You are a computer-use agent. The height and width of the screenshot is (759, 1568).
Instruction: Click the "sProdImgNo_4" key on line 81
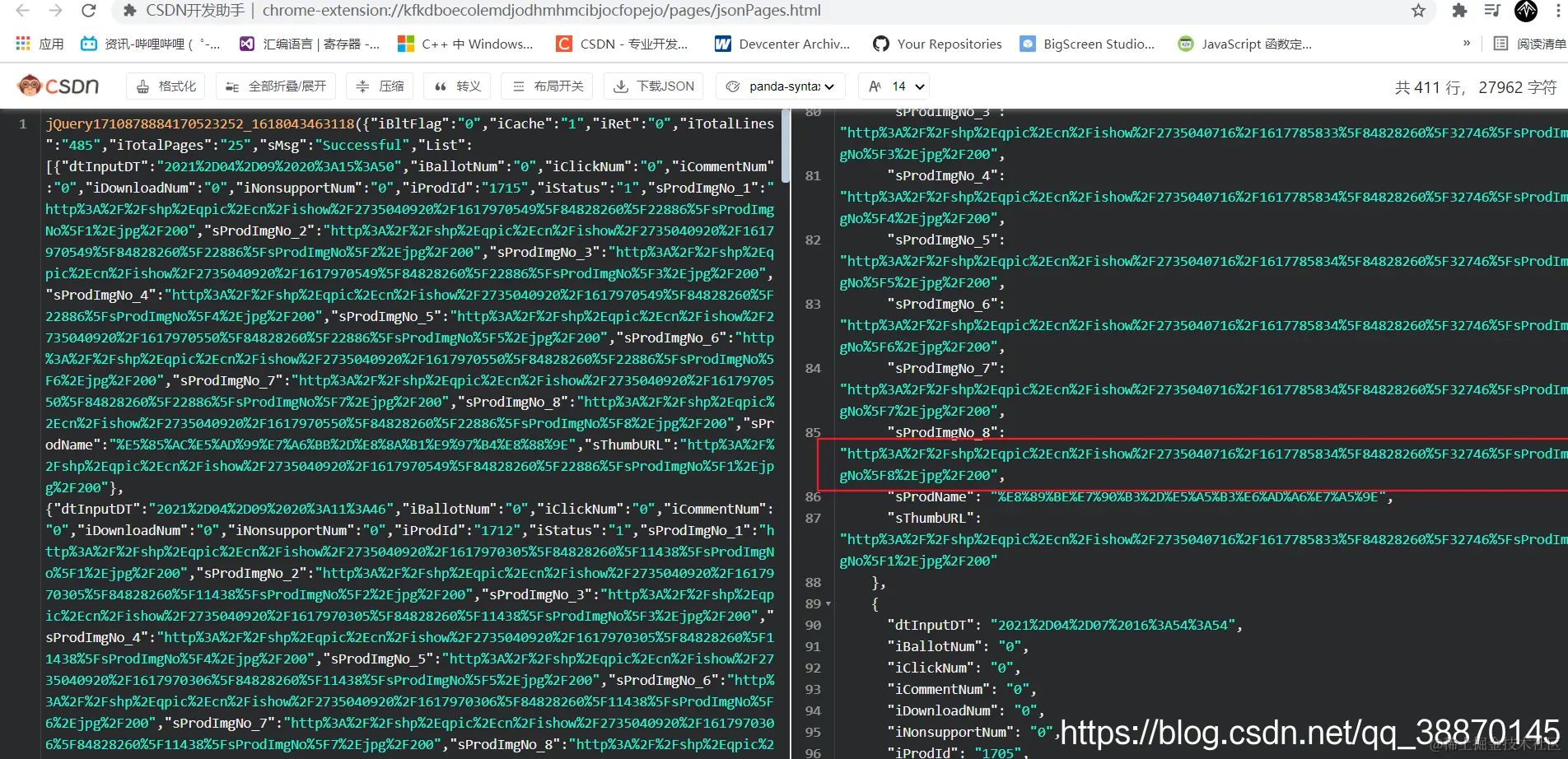point(941,175)
